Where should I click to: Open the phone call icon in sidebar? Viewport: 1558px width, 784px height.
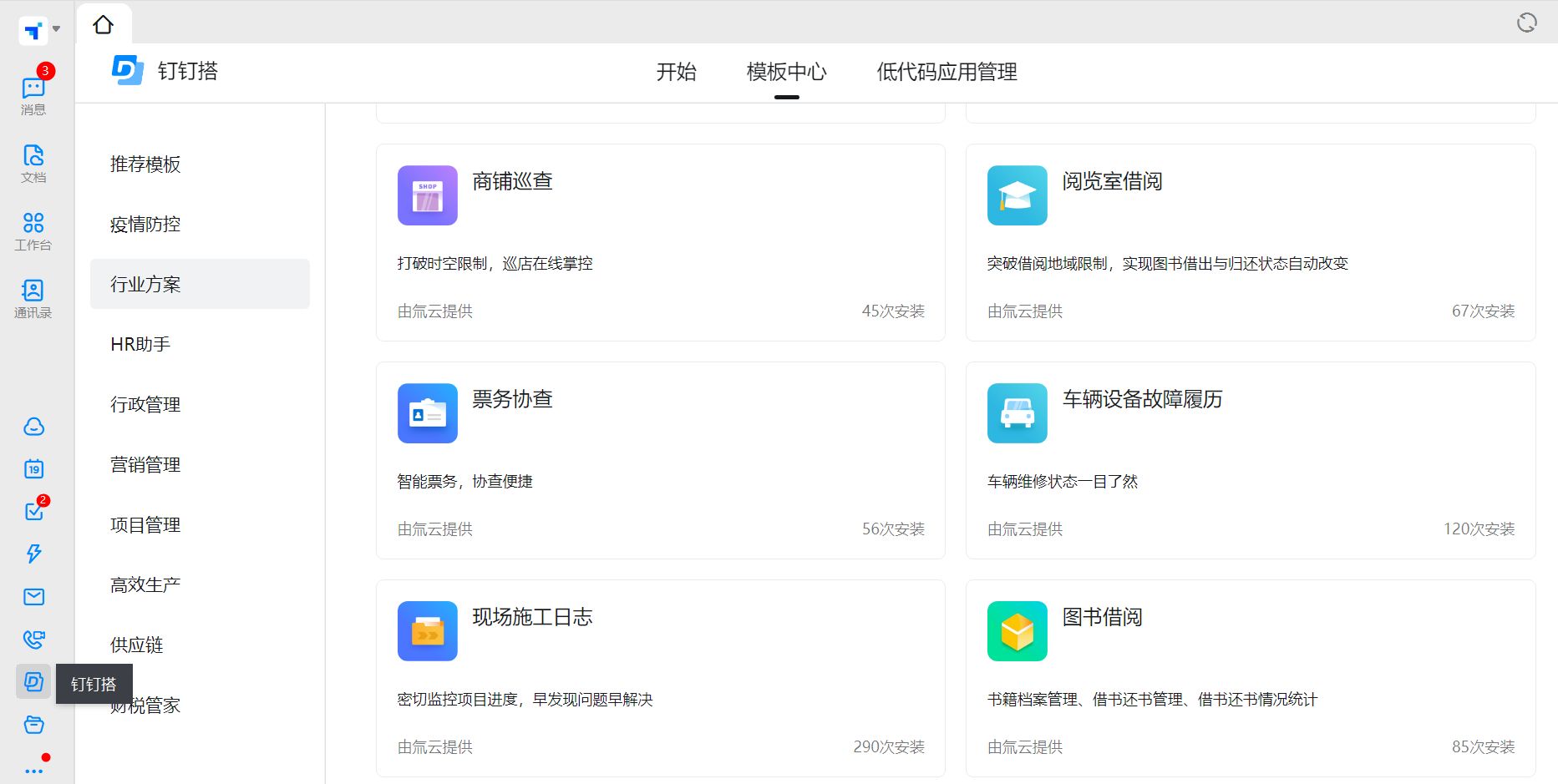point(34,640)
